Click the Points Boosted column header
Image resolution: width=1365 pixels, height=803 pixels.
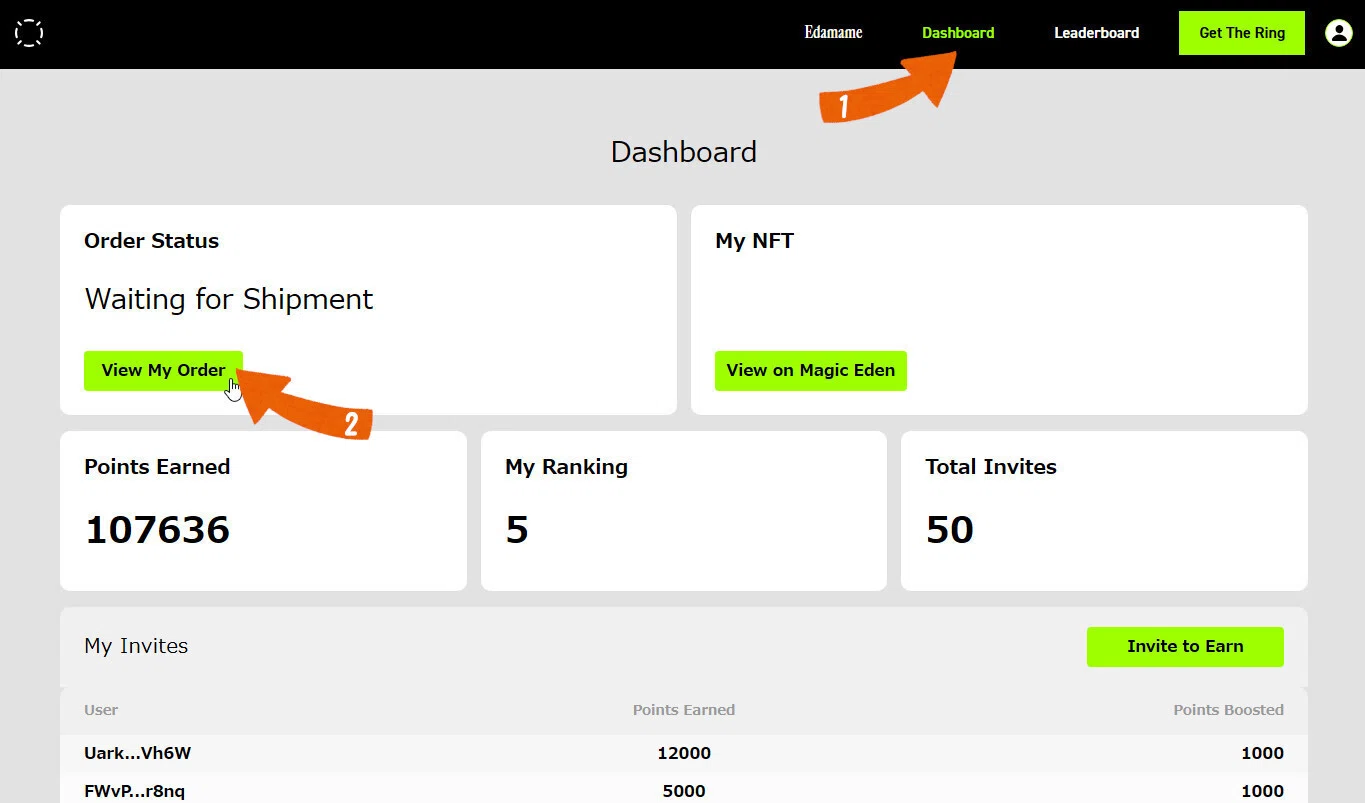pos(1228,710)
